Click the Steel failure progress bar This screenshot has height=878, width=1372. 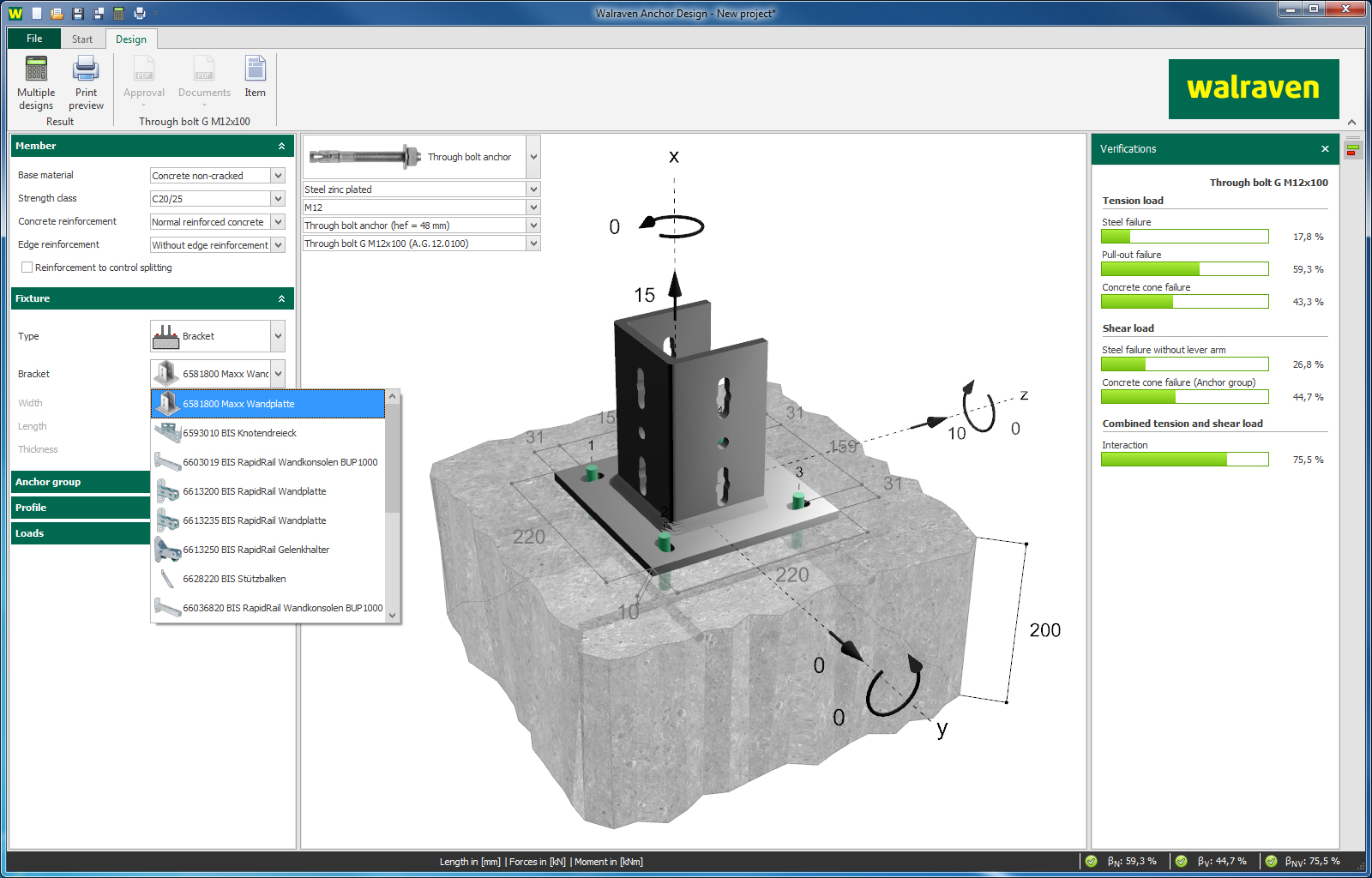(1185, 237)
